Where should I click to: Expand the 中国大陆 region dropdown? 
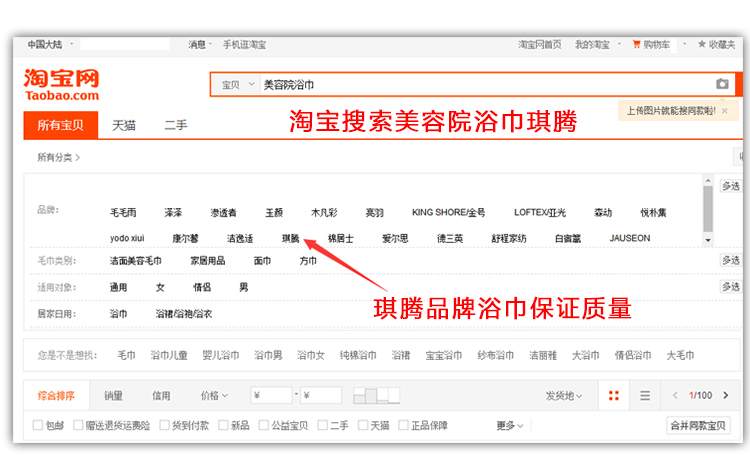click(x=72, y=44)
